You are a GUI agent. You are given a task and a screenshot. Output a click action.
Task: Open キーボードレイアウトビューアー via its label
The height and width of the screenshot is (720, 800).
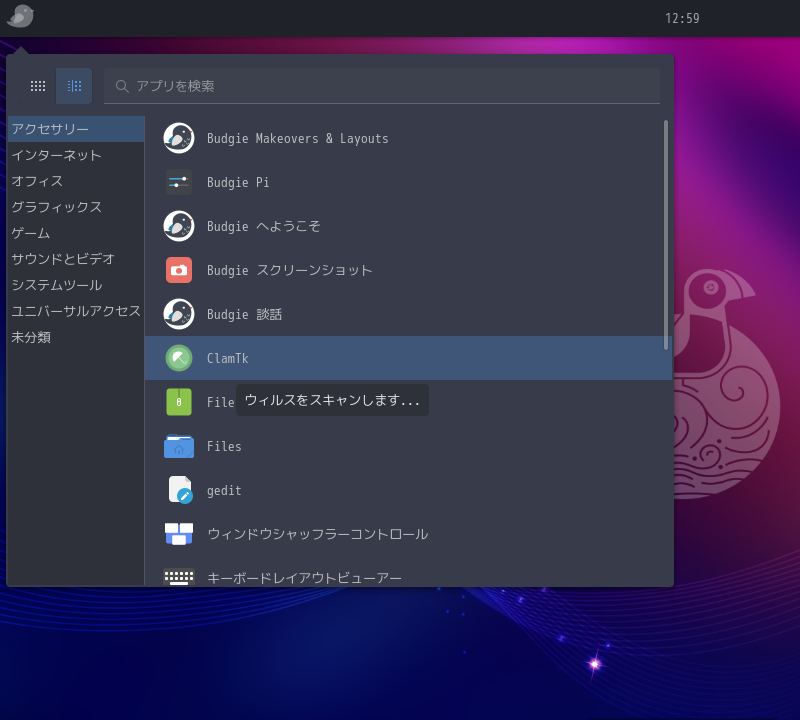(304, 578)
